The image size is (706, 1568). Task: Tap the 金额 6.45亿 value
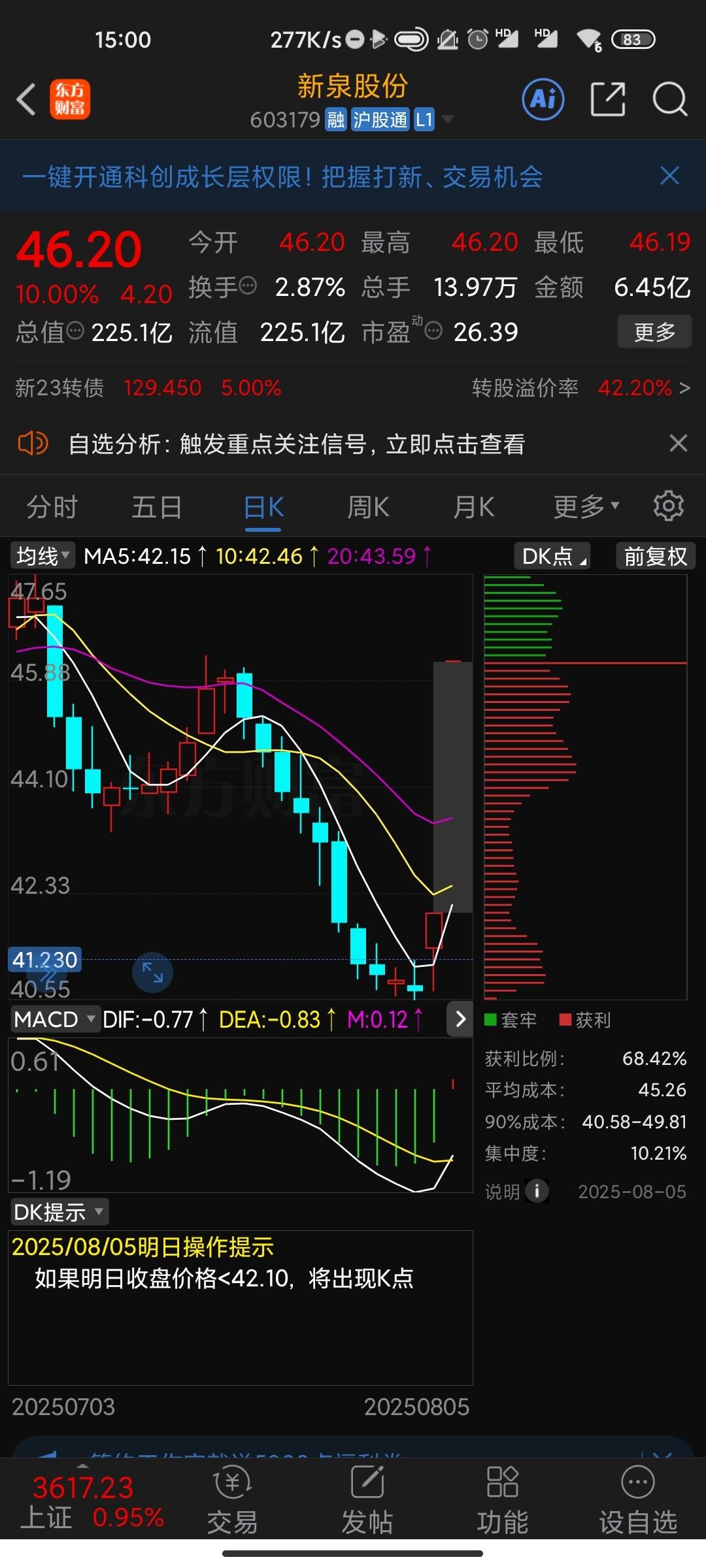click(652, 287)
